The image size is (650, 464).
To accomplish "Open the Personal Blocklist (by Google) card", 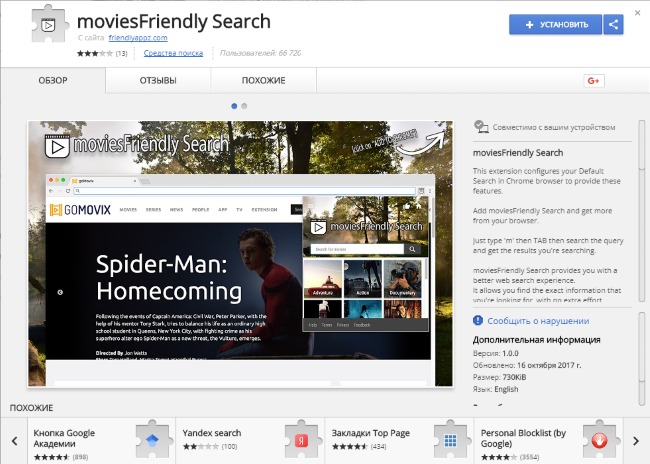I will [548, 441].
